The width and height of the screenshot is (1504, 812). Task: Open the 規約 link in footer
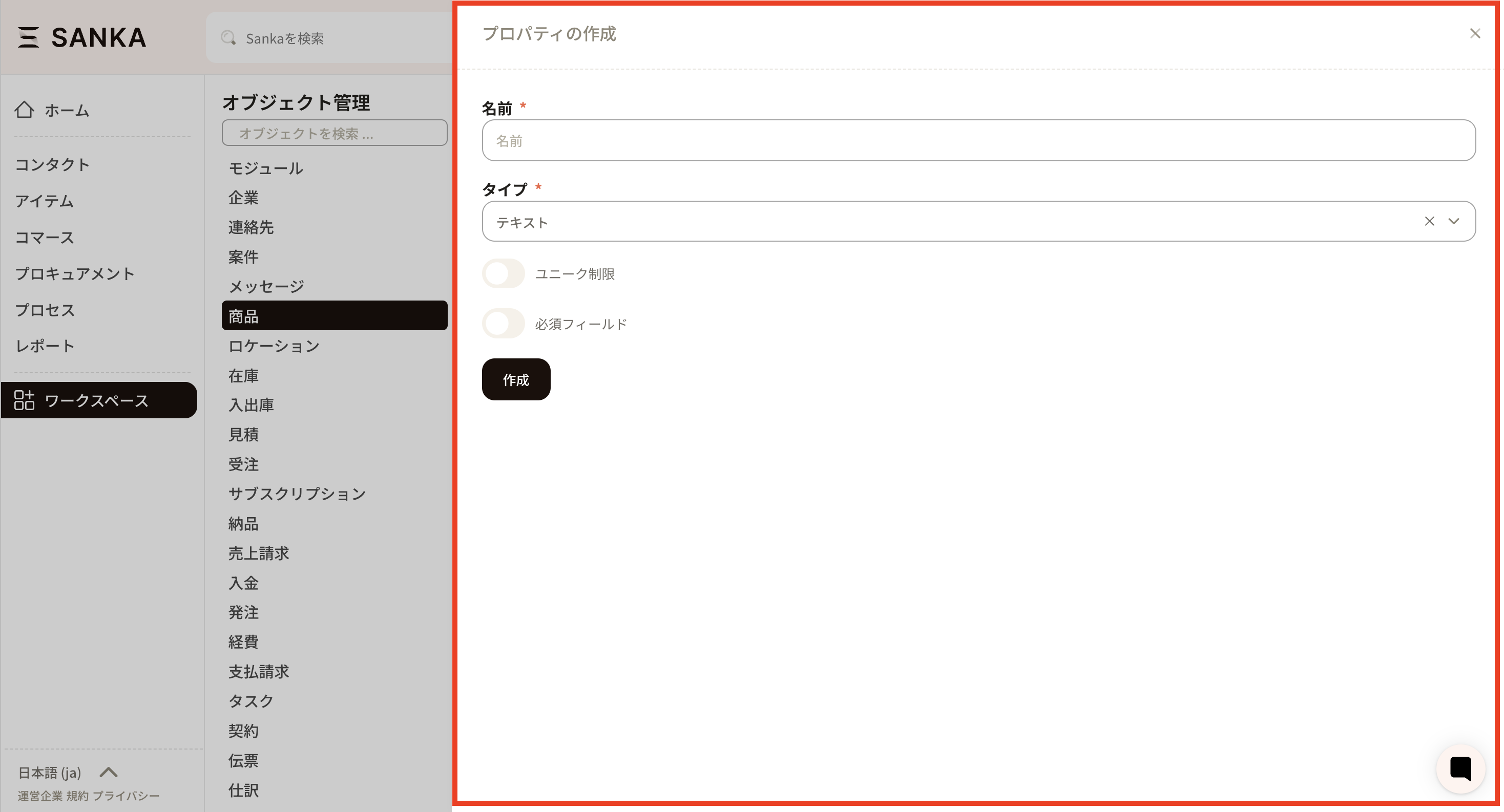(78, 796)
